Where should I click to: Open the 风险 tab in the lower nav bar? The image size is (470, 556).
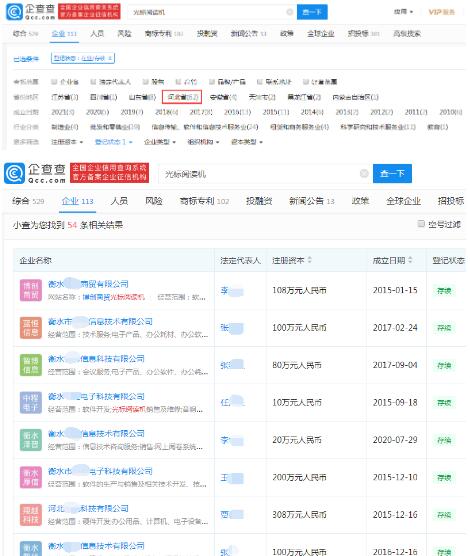[154, 201]
